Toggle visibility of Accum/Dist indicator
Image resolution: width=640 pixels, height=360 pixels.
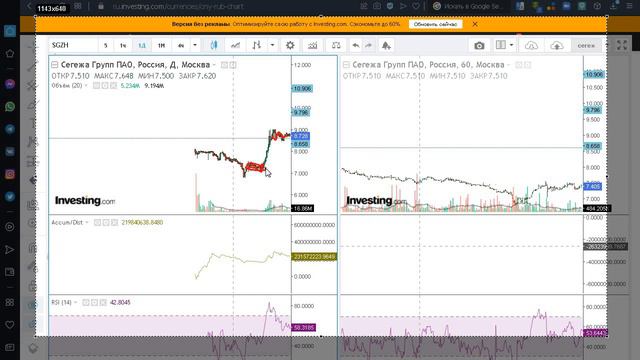coord(97,222)
